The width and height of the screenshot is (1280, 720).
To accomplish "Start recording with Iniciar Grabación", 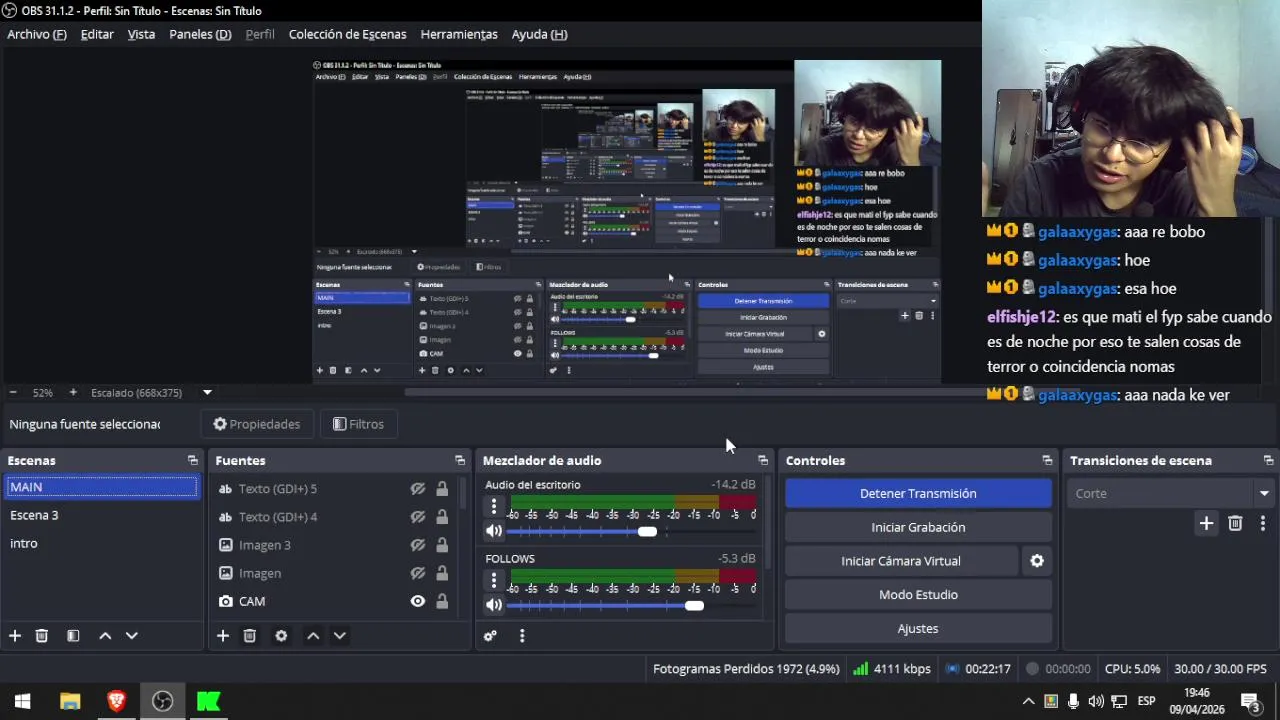I will [918, 527].
